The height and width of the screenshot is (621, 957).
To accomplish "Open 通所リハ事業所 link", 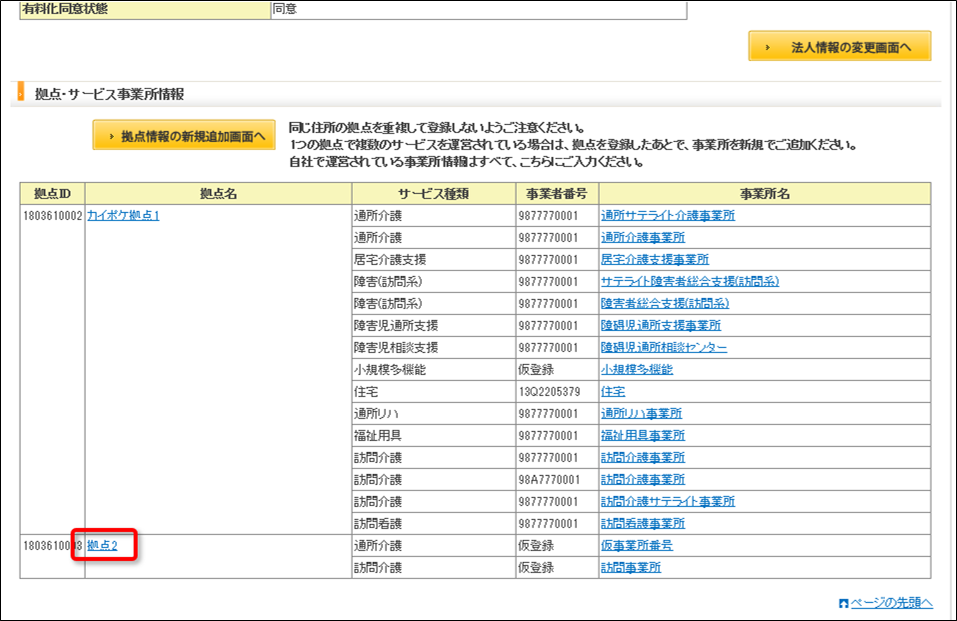I will 641,413.
